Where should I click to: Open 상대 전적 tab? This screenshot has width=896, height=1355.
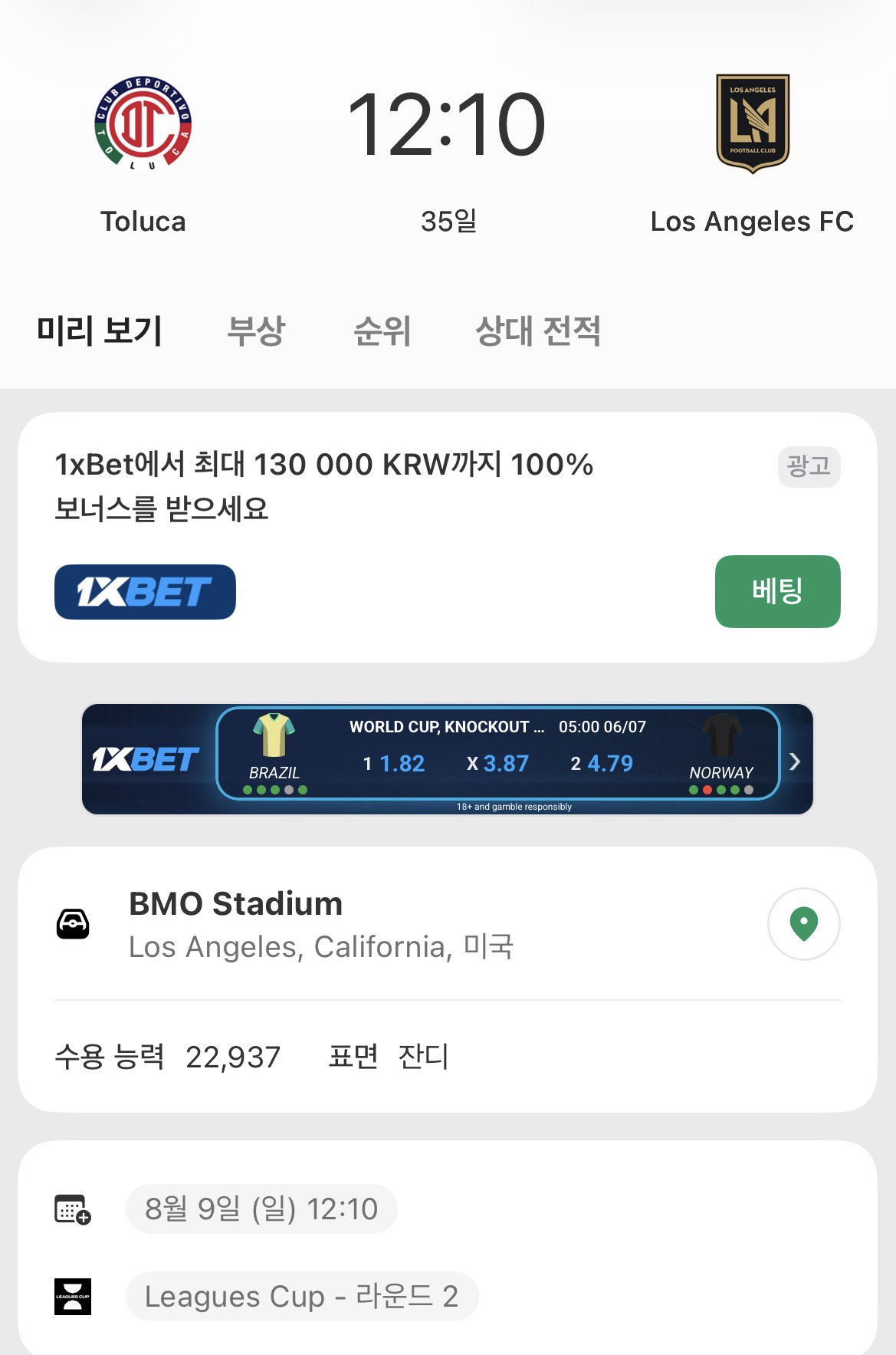tap(538, 331)
